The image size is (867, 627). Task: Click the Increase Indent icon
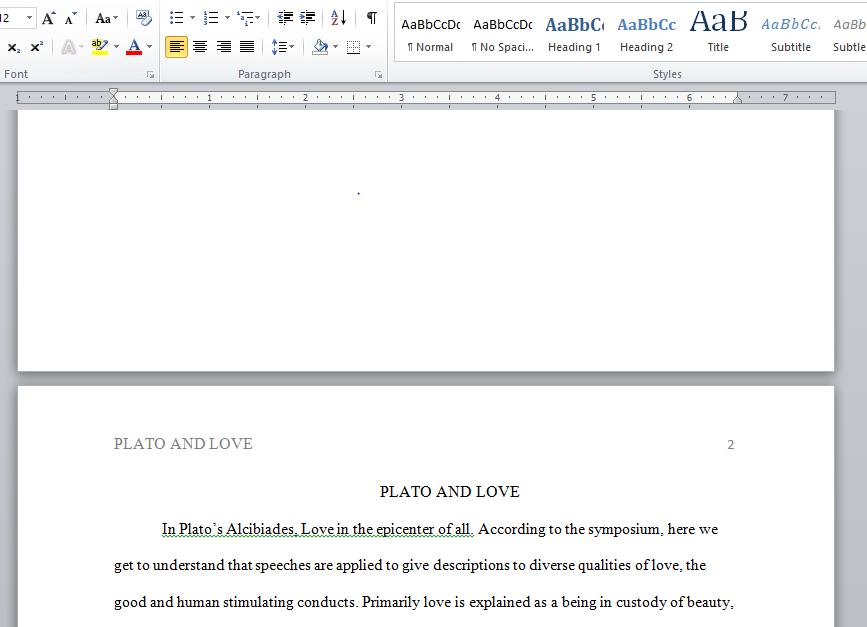[x=308, y=18]
